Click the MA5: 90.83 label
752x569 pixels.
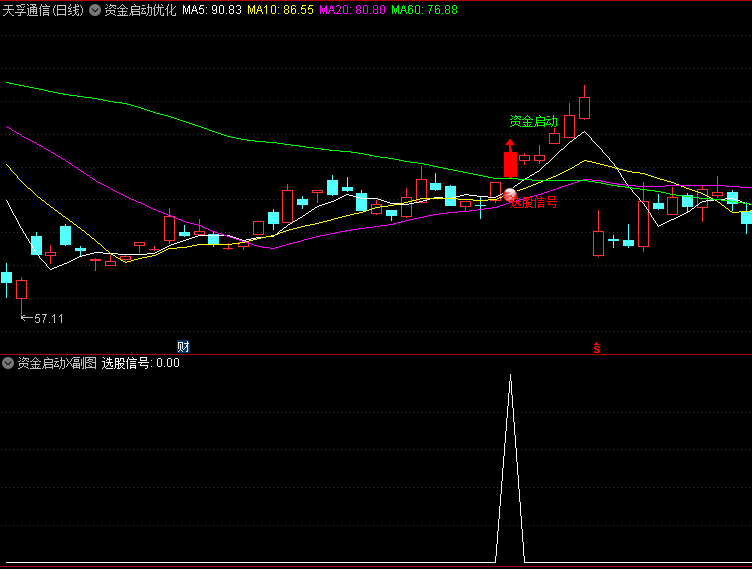pyautogui.click(x=212, y=10)
